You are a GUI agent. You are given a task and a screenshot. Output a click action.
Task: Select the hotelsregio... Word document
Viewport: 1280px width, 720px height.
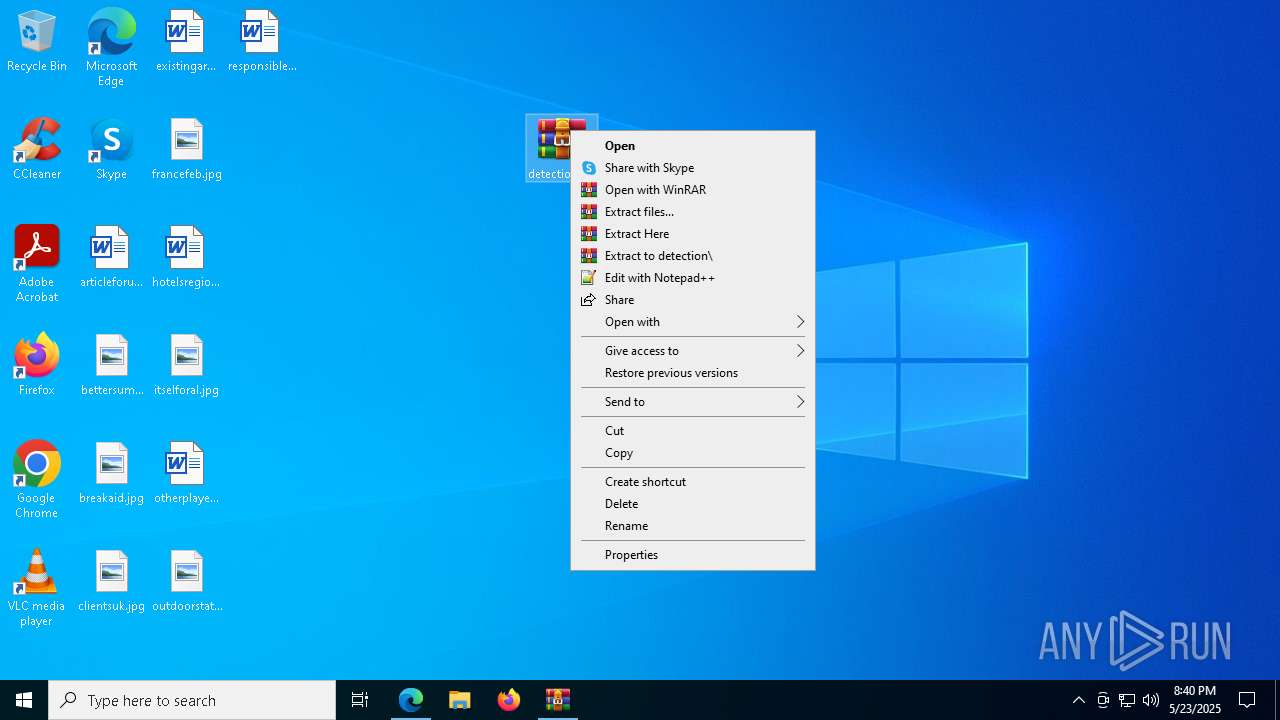click(186, 258)
